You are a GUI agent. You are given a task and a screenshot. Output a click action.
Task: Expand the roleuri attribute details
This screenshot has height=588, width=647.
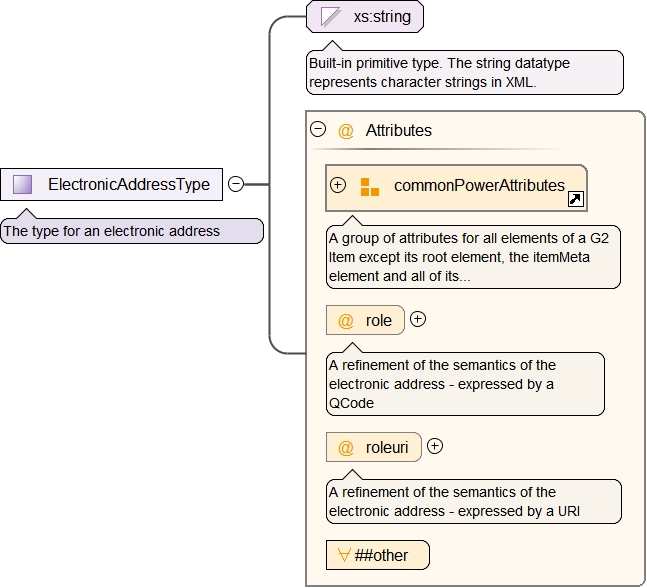pyautogui.click(x=435, y=447)
